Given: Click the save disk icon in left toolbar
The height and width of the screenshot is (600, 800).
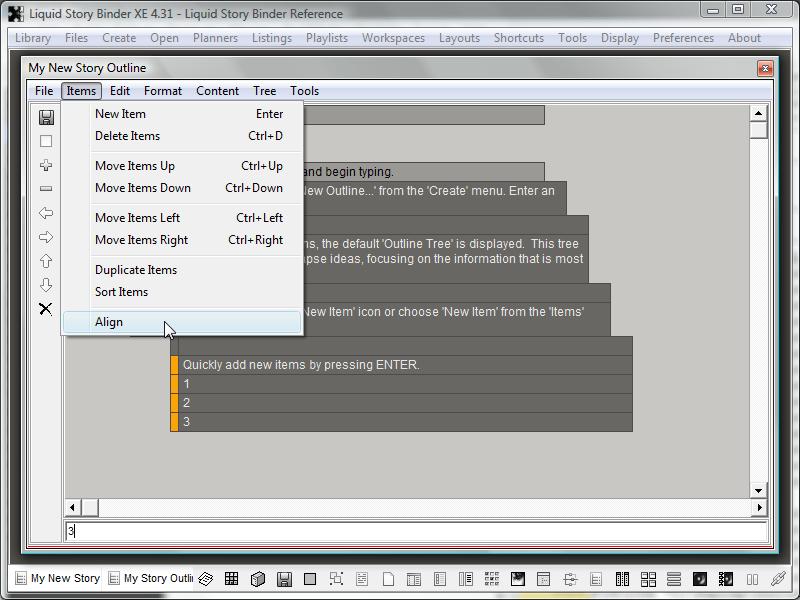Looking at the screenshot, I should click(x=46, y=117).
